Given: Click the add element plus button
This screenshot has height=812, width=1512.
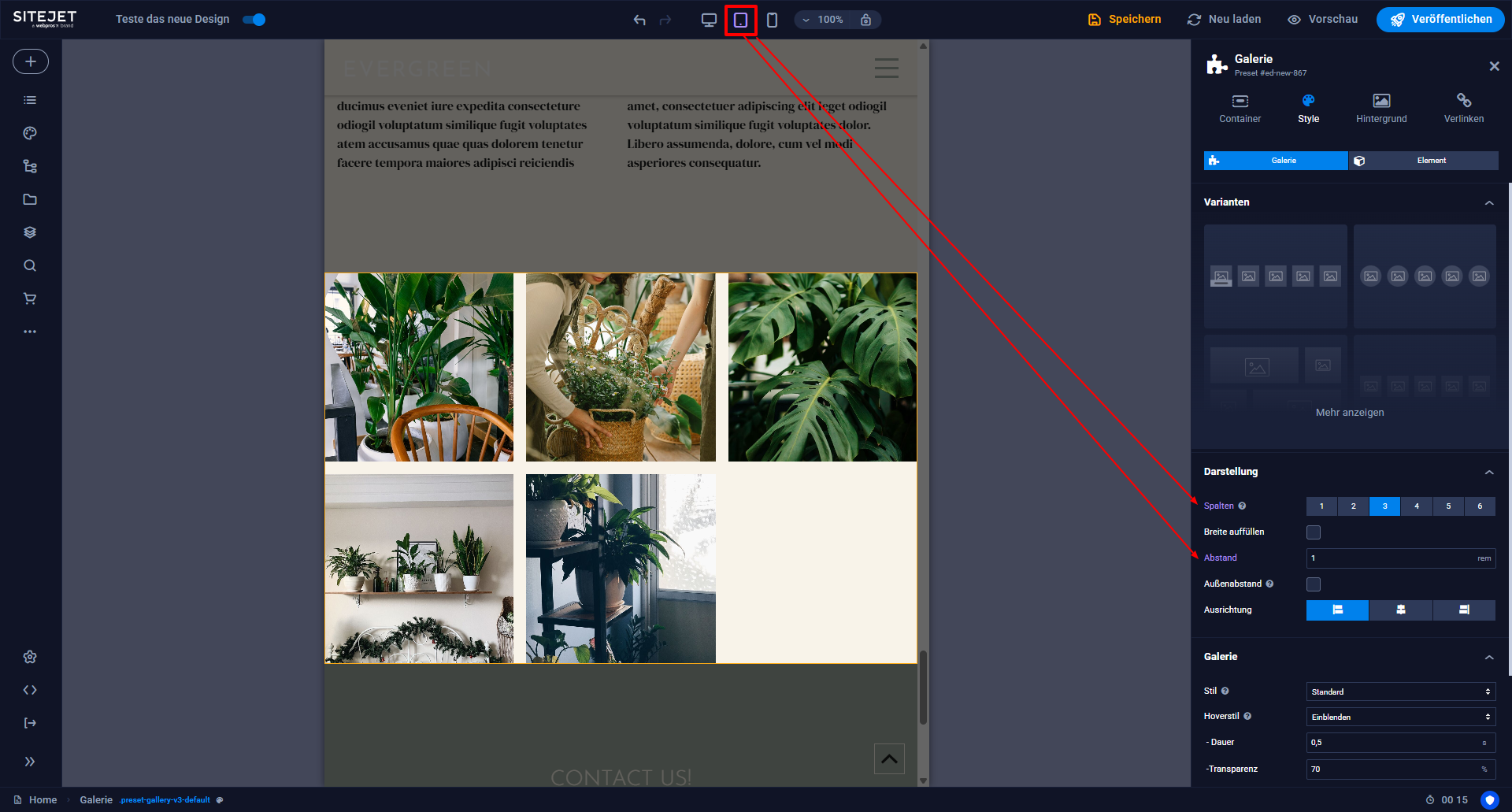Looking at the screenshot, I should (31, 61).
